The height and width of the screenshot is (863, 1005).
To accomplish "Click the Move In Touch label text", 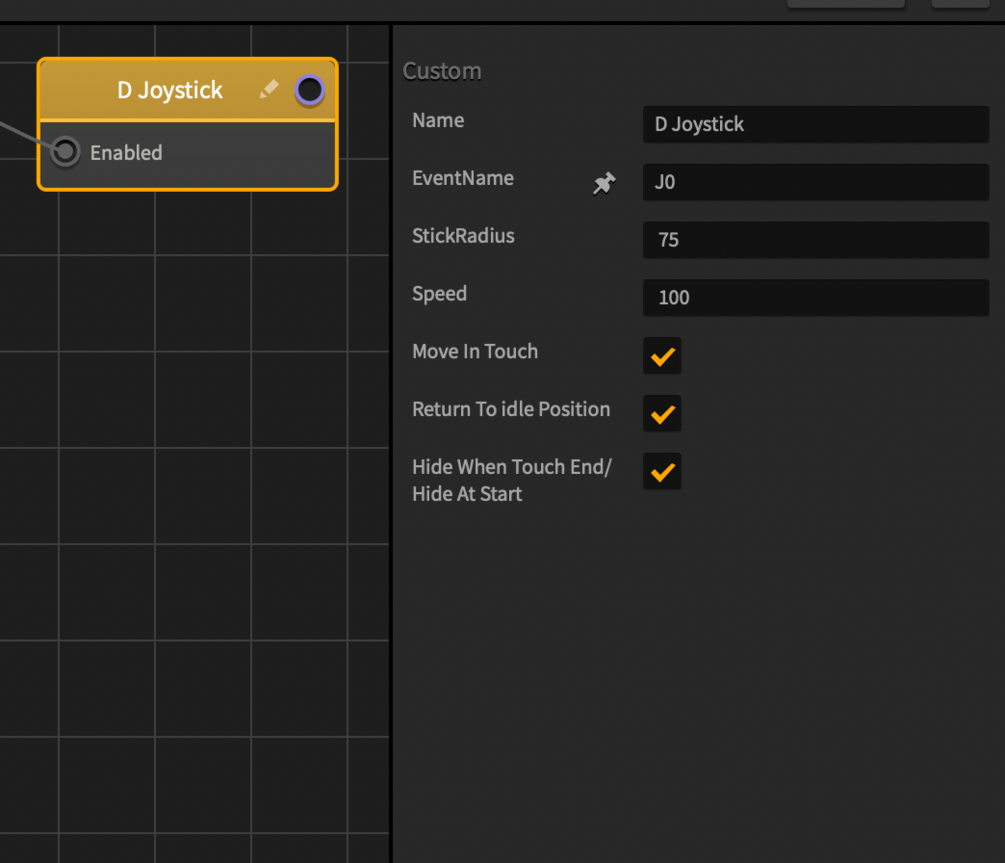I will (475, 351).
